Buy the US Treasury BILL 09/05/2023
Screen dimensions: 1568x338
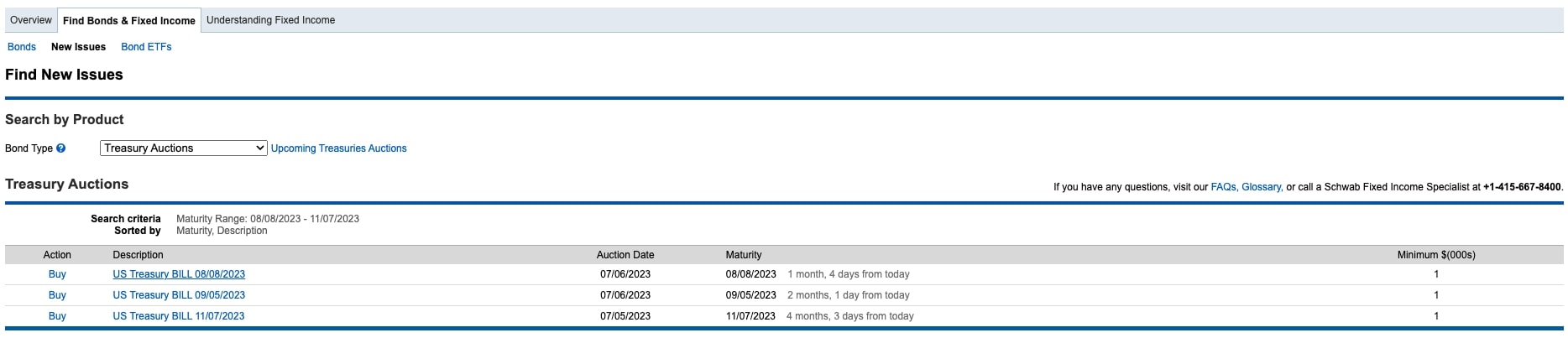[57, 295]
